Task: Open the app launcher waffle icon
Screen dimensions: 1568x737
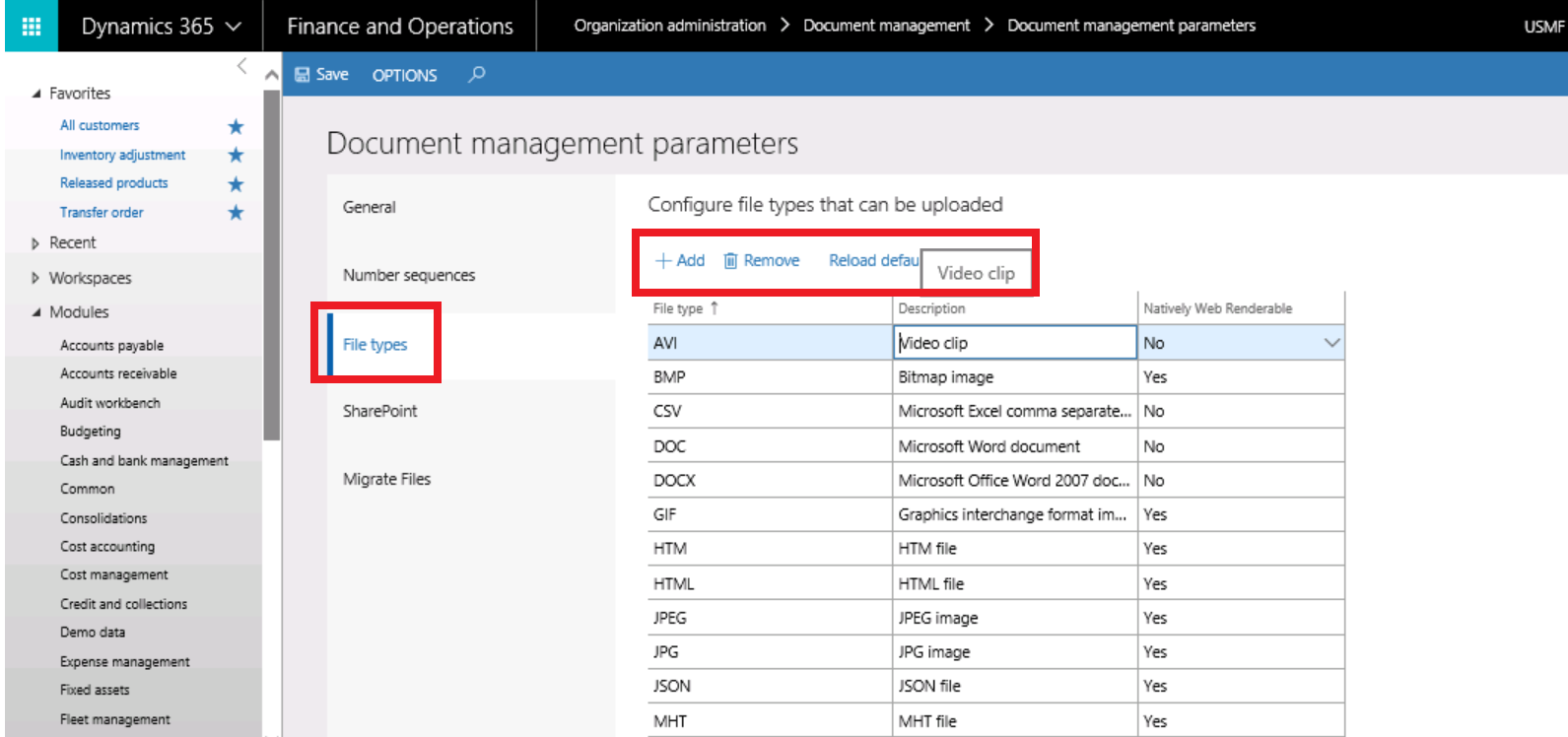Action: click(x=31, y=26)
